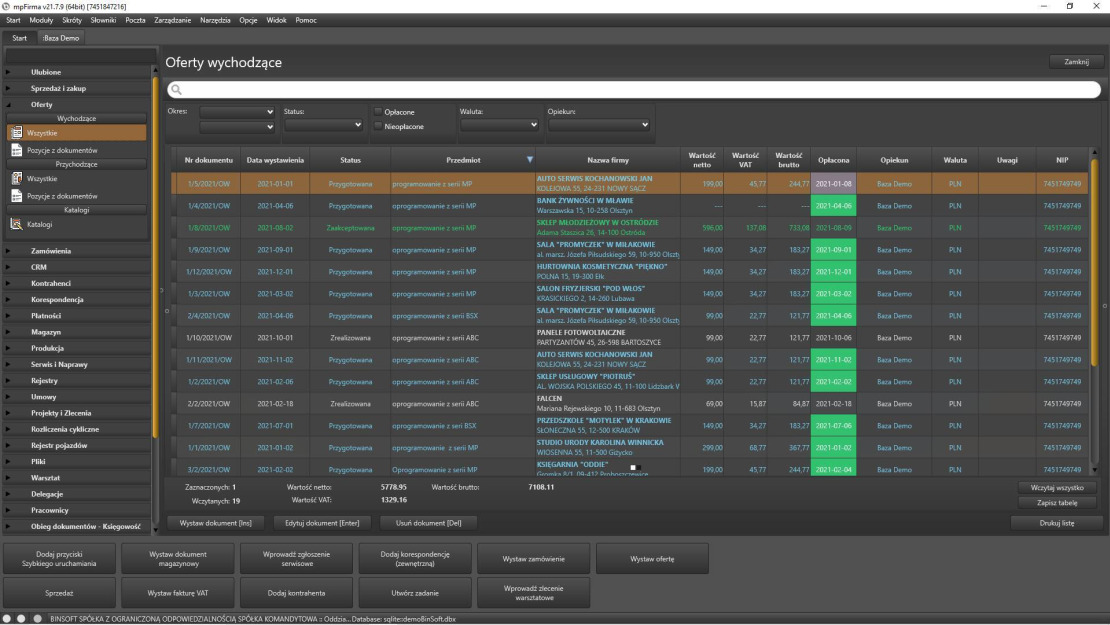
Task: Click the Zamknij button
Action: click(1077, 62)
